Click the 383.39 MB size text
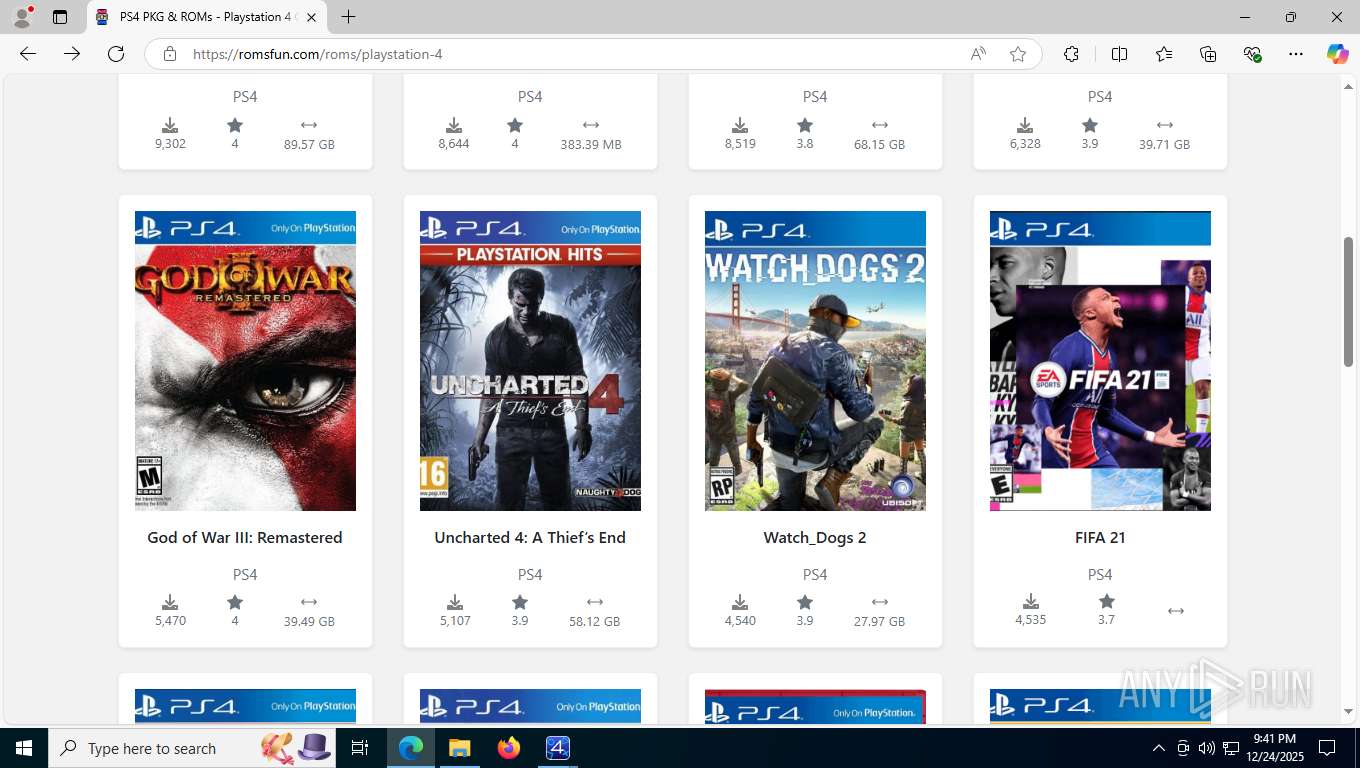1360x768 pixels. click(x=591, y=144)
